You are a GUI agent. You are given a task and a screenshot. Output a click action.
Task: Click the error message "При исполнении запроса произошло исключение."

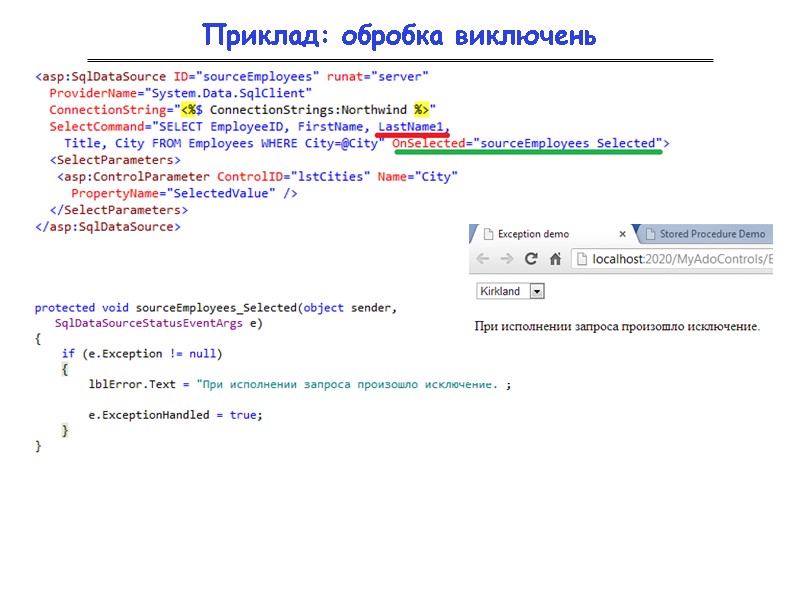click(x=617, y=326)
